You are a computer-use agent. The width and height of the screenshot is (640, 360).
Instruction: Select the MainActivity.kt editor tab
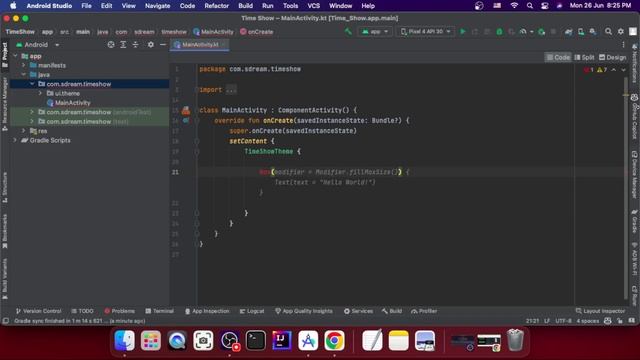pyautogui.click(x=199, y=44)
